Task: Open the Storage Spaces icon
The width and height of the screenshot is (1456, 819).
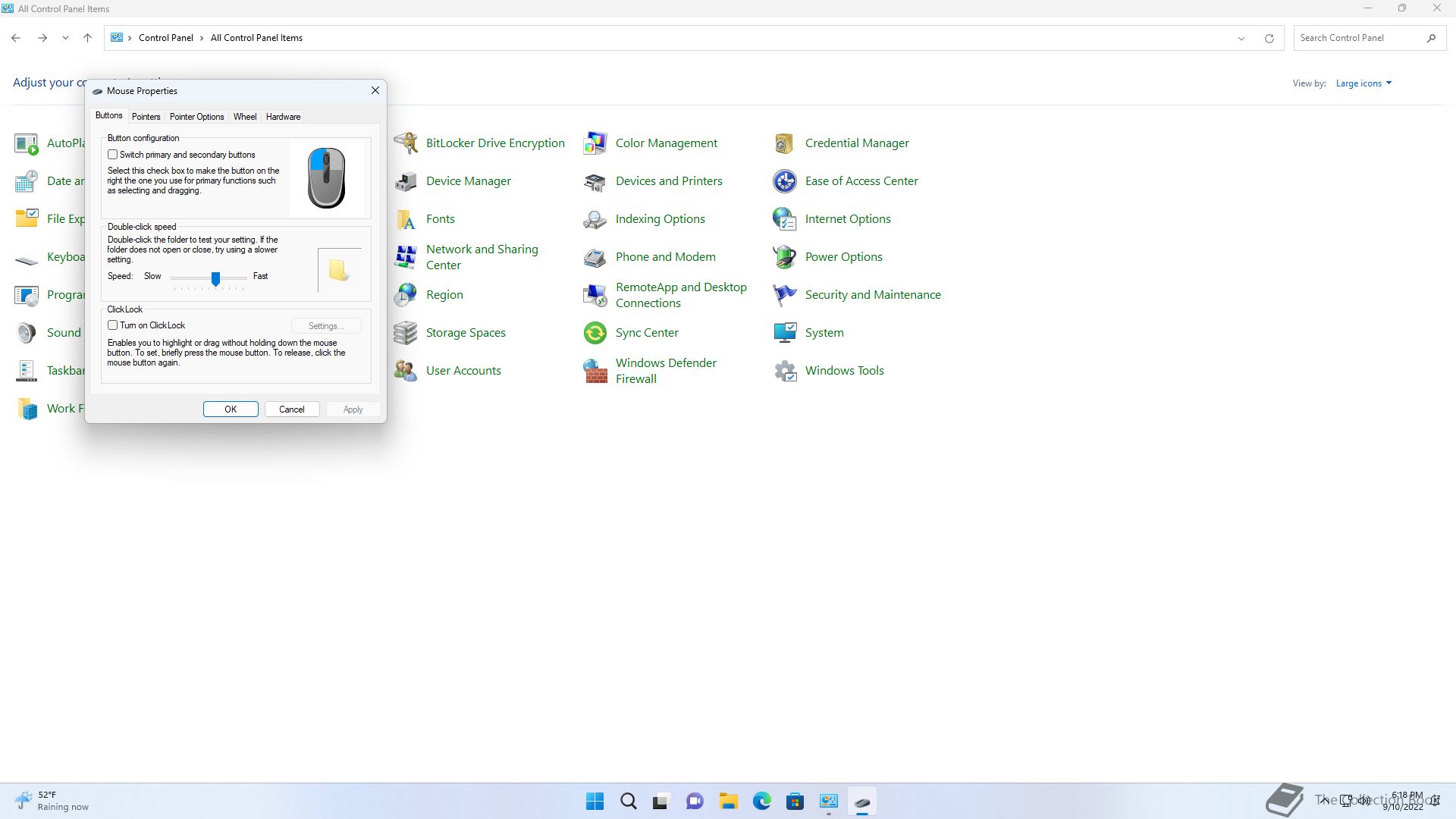Action: 406,332
